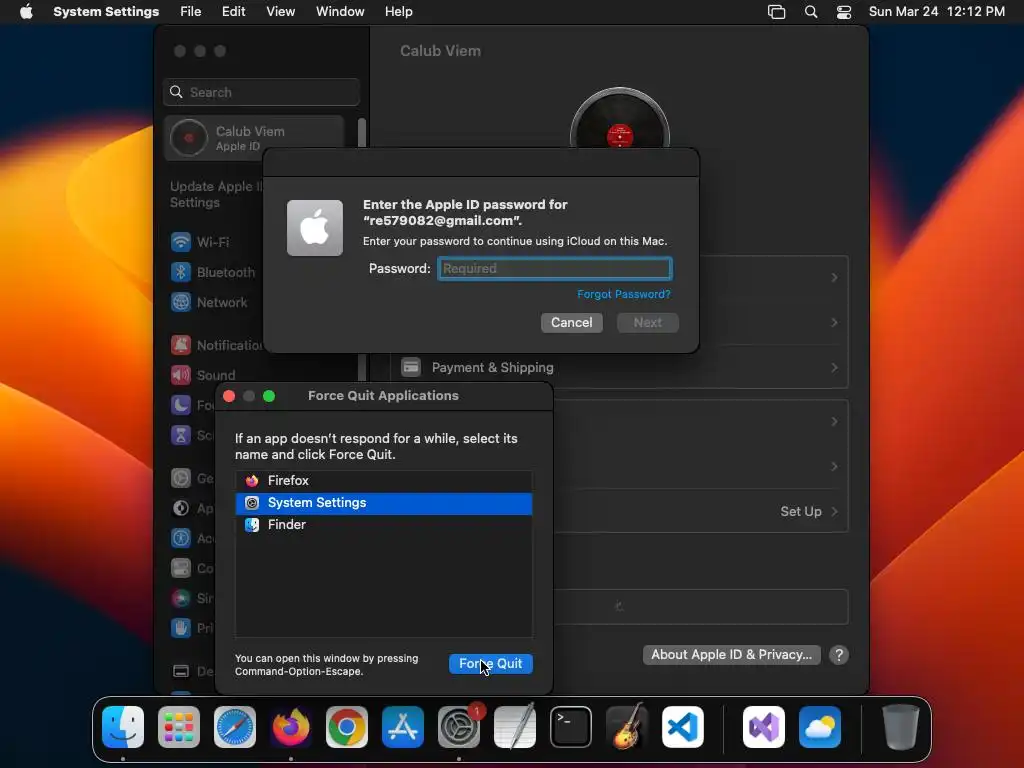Viewport: 1024px width, 768px height.
Task: Close the Force Quit Applications window
Action: [229, 396]
